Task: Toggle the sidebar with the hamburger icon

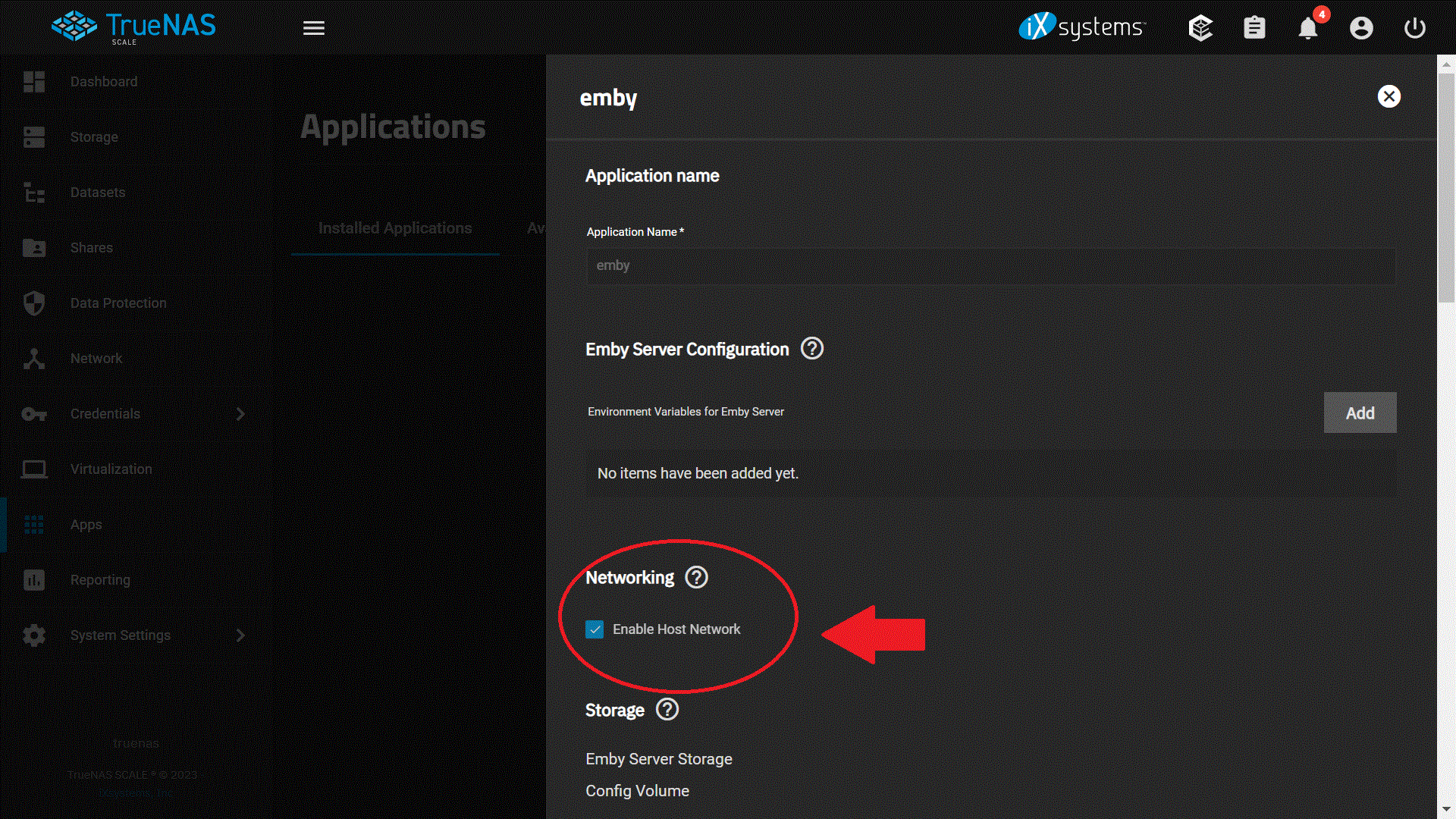Action: [313, 27]
